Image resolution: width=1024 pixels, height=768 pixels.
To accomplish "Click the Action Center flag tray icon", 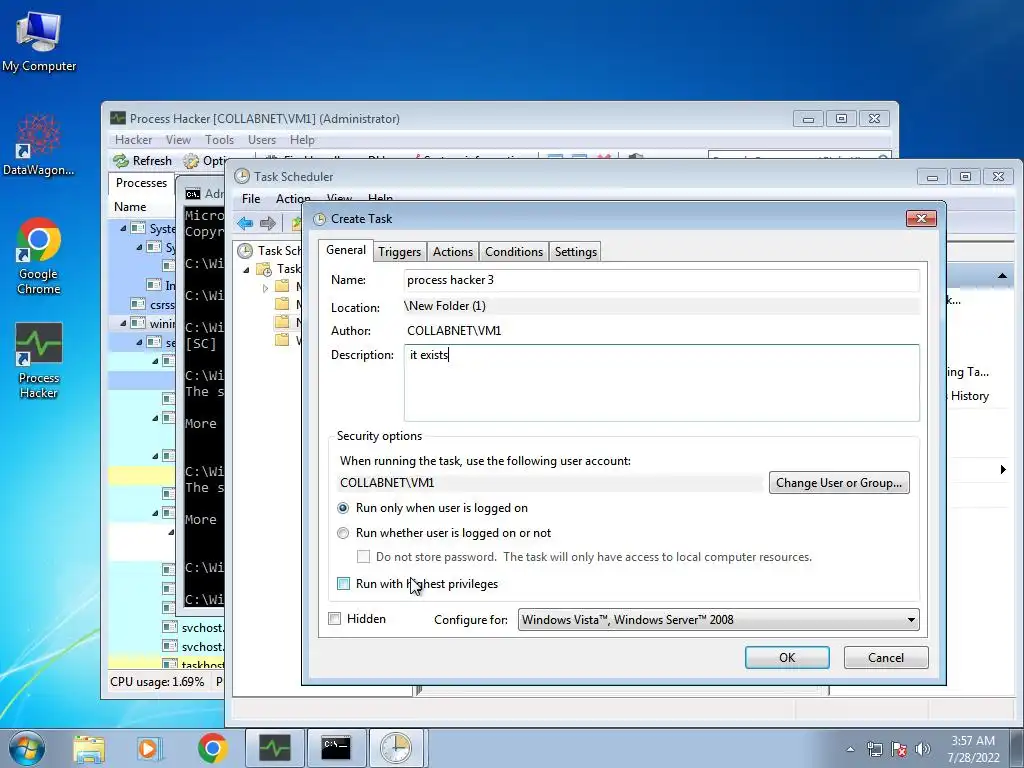I will point(899,749).
